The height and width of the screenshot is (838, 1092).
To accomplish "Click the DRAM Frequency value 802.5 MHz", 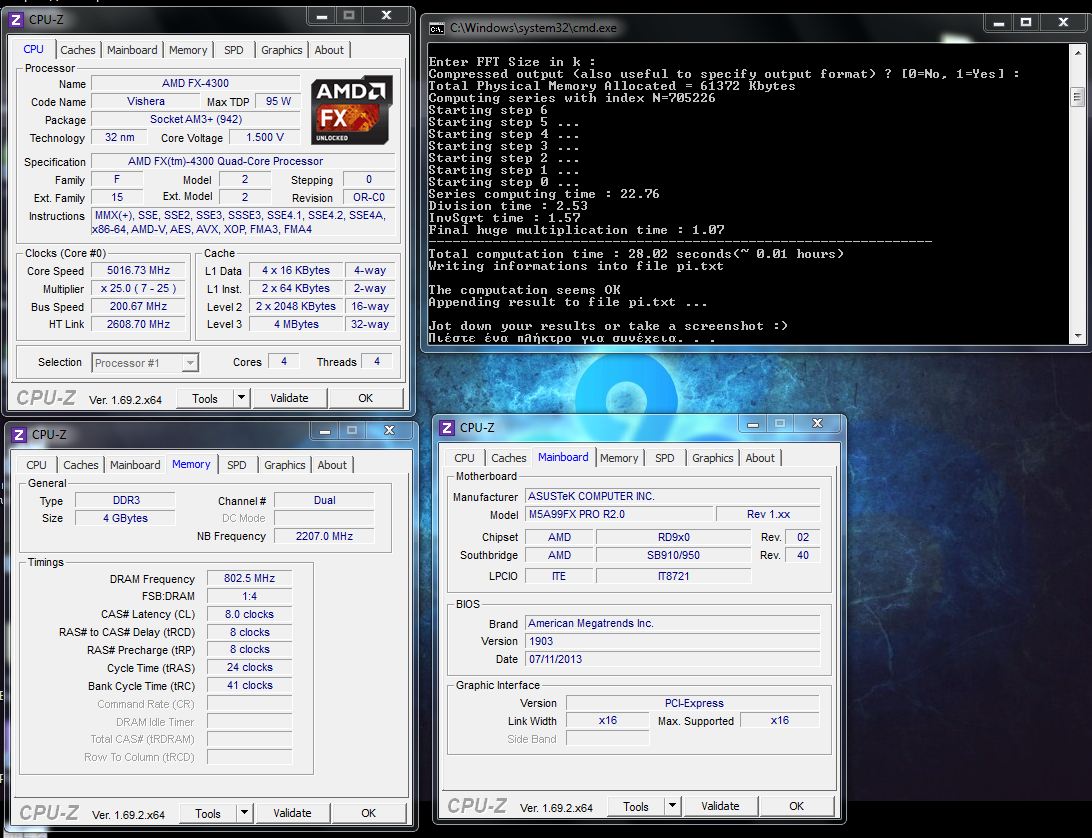I will 249,578.
